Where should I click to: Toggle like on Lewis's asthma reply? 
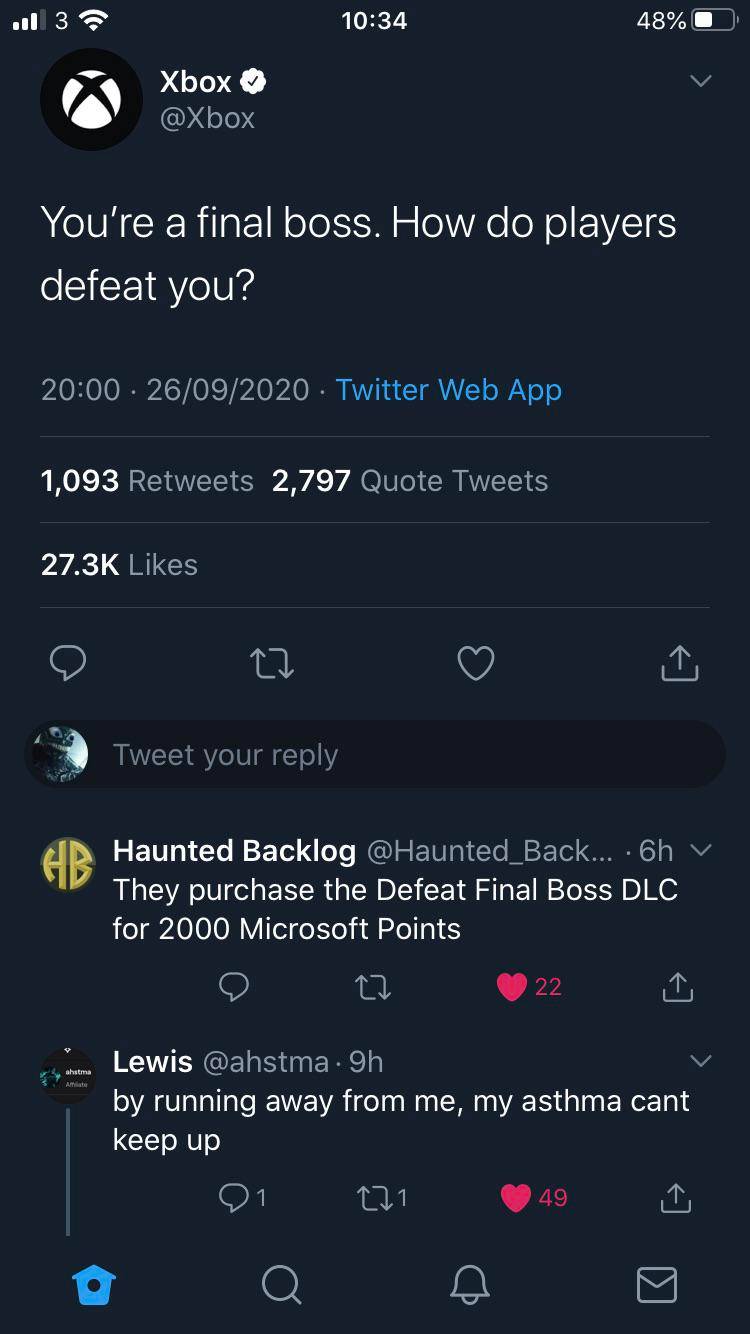516,1197
